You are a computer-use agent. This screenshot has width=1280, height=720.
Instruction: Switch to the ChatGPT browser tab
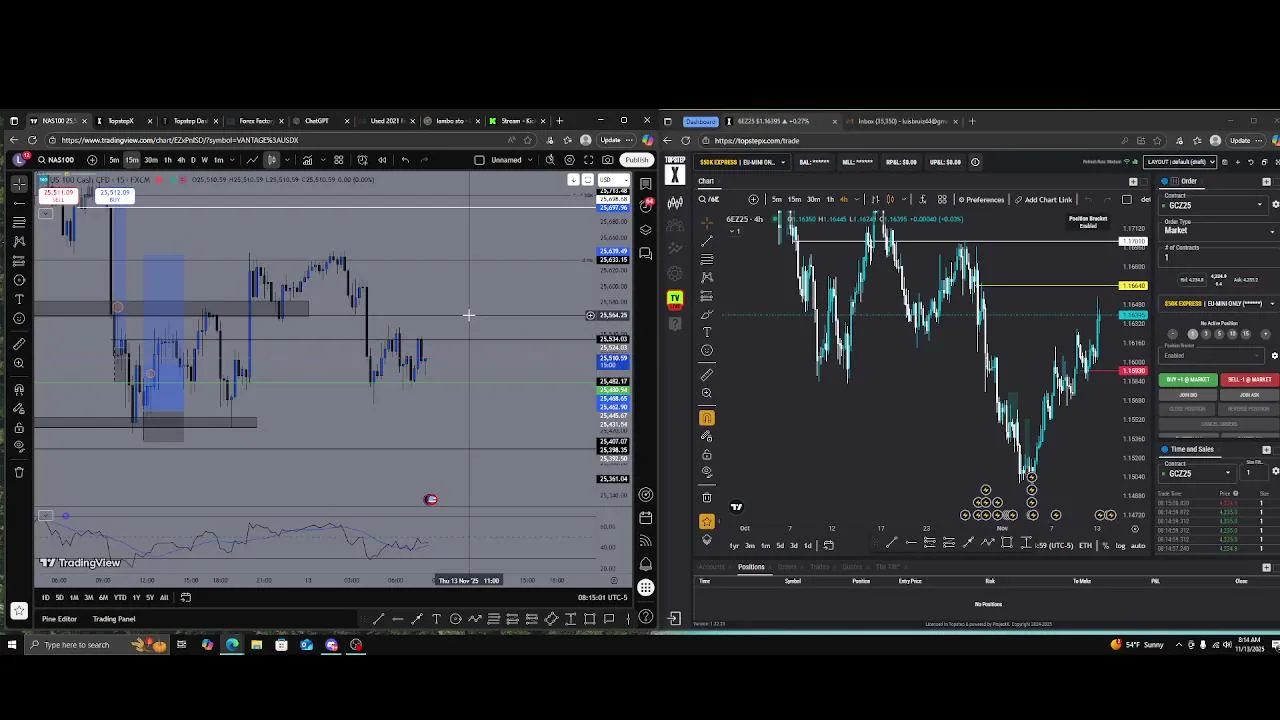pos(316,121)
